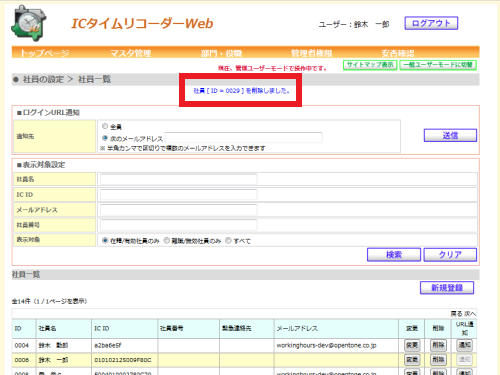Open the トップページ menu
500x375 pixels.
[45, 53]
